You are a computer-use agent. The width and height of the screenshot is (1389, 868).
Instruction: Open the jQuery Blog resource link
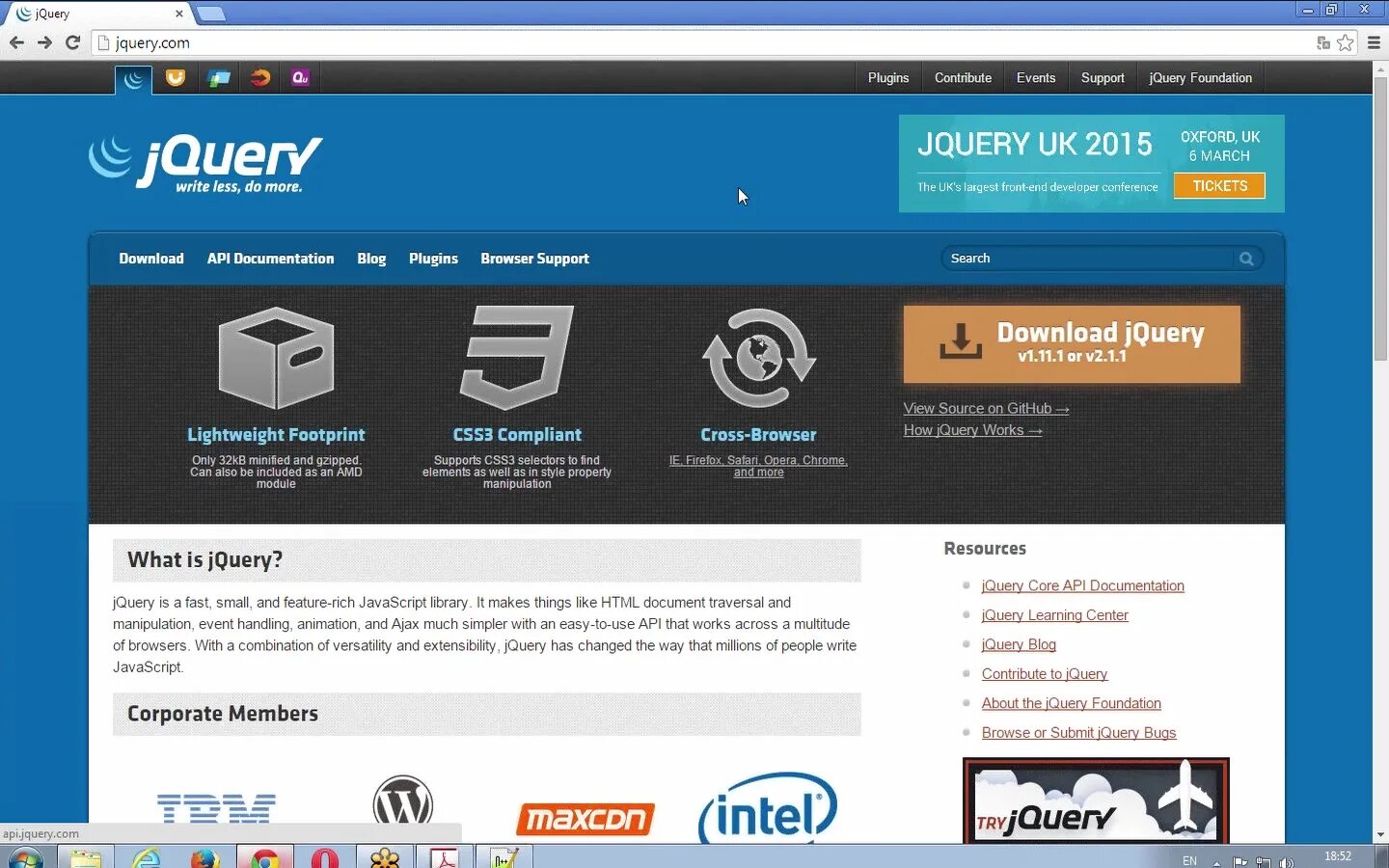(x=1019, y=644)
